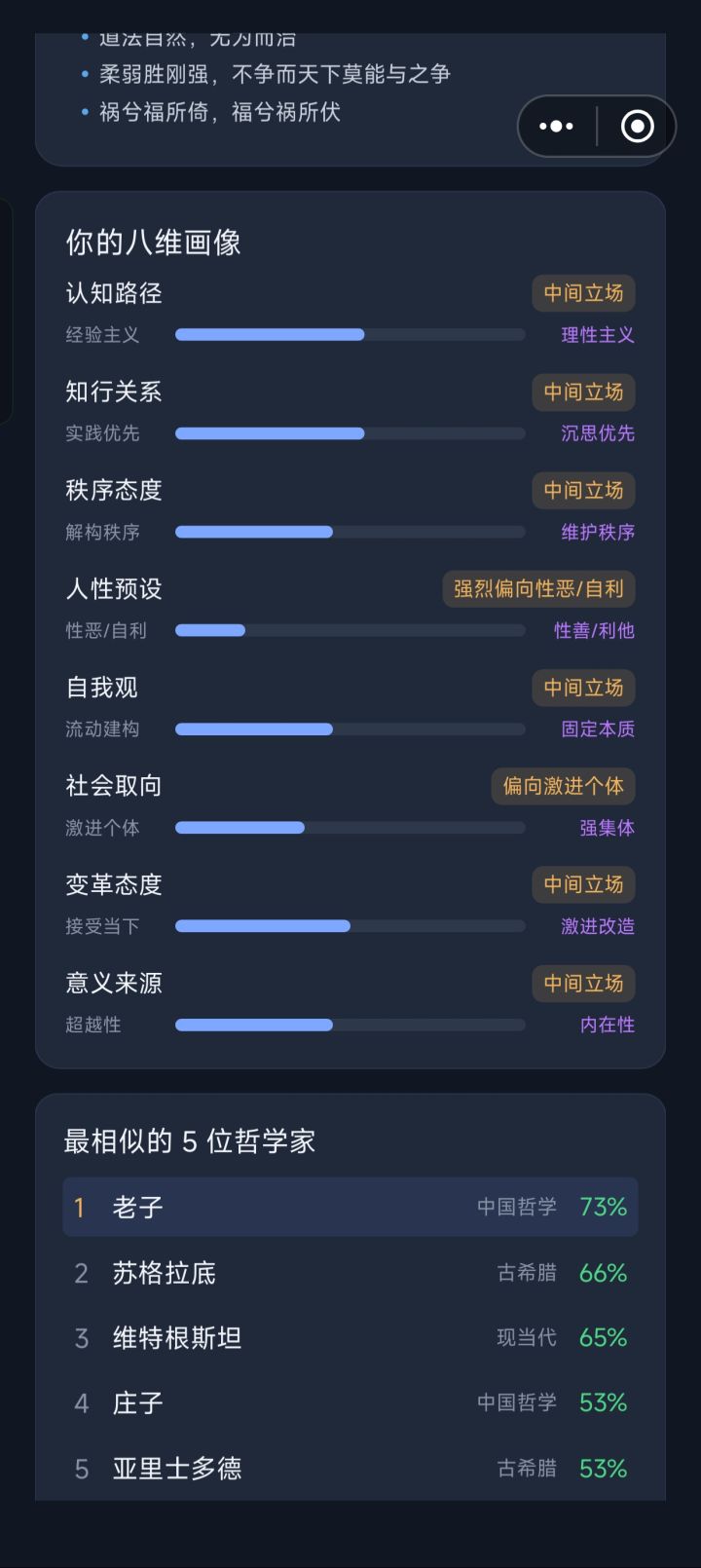Click the 激进改造 label

(x=598, y=926)
